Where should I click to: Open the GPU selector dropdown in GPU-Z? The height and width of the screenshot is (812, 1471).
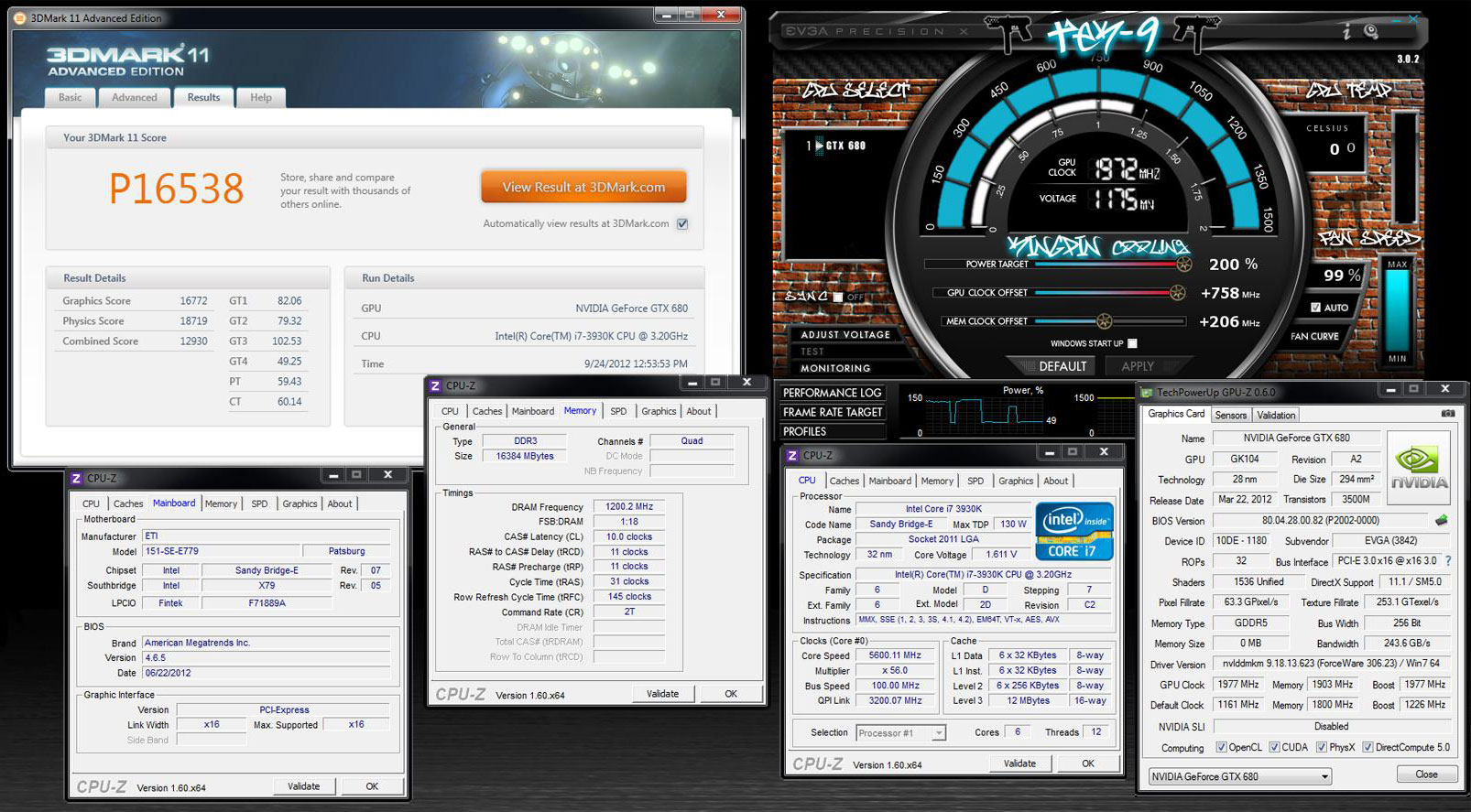point(1240,776)
